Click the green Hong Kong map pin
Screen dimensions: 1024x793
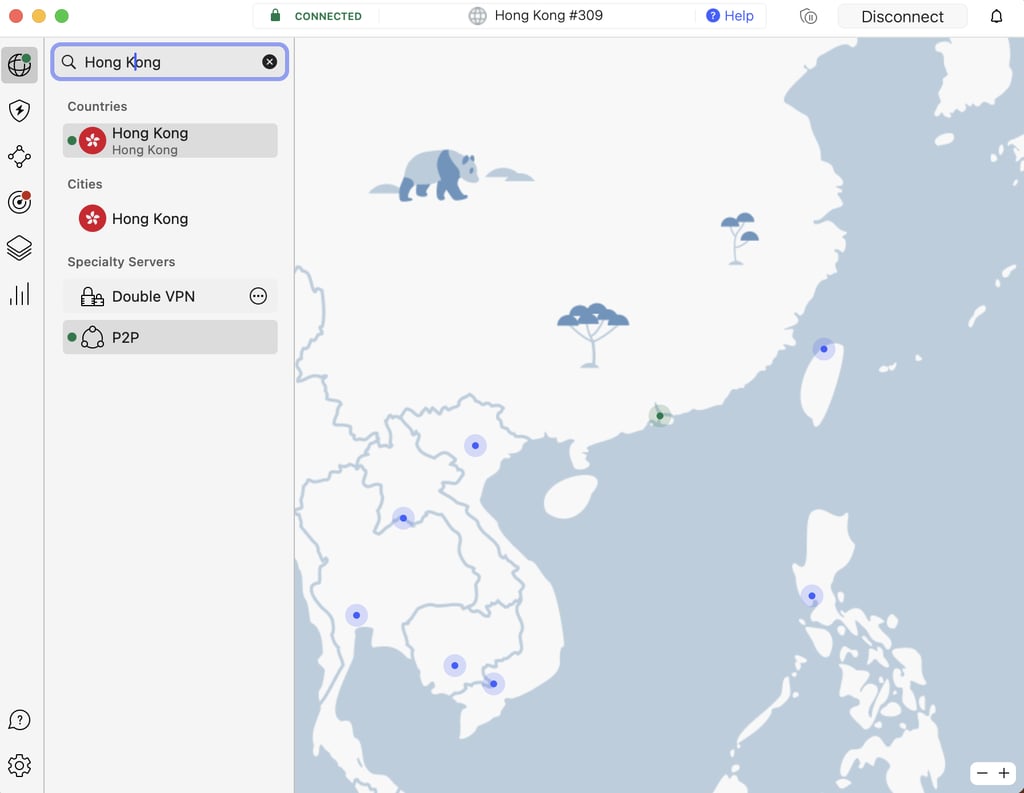pos(660,415)
